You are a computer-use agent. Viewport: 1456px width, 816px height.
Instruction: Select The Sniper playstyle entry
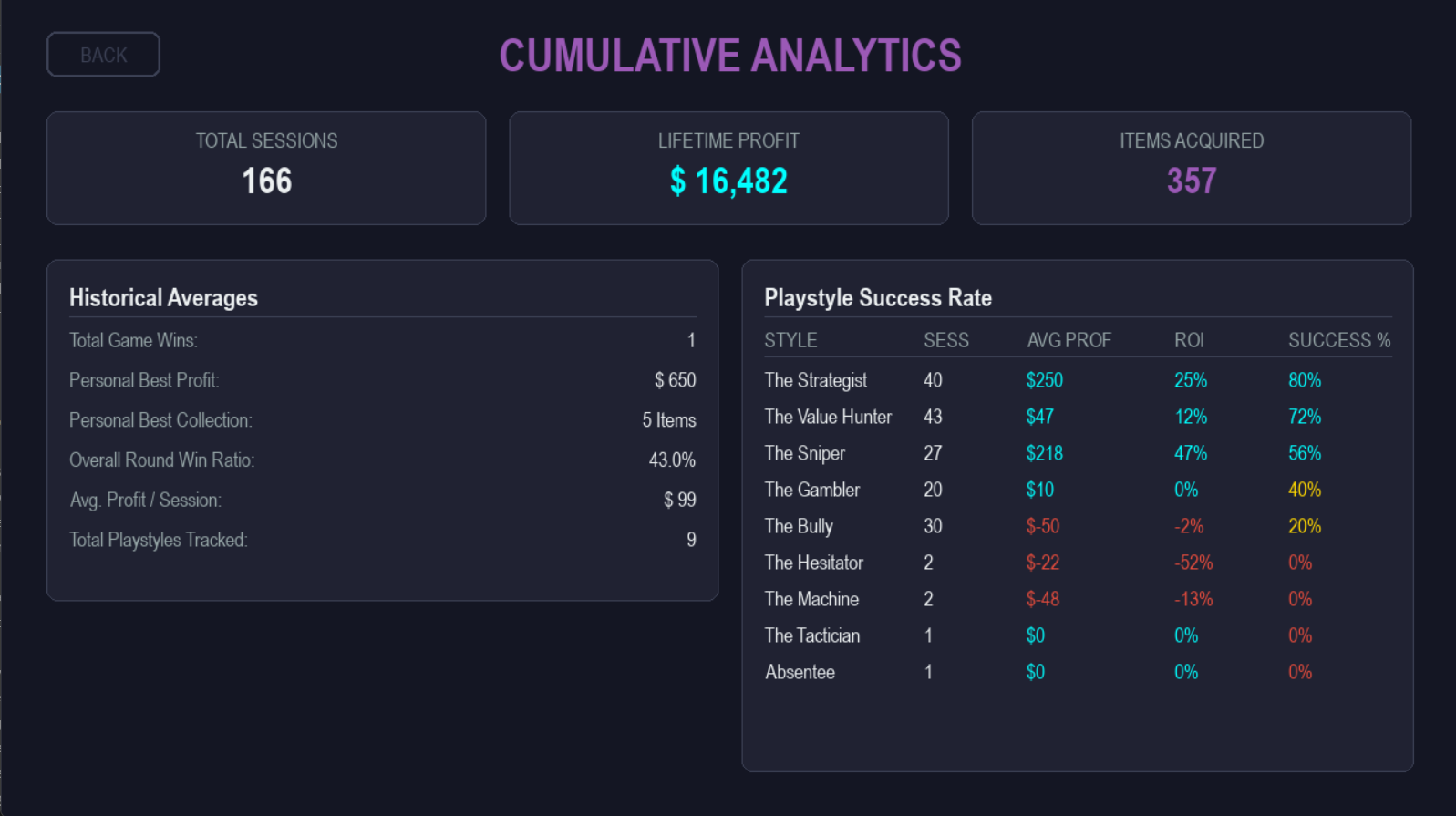pyautogui.click(x=805, y=453)
